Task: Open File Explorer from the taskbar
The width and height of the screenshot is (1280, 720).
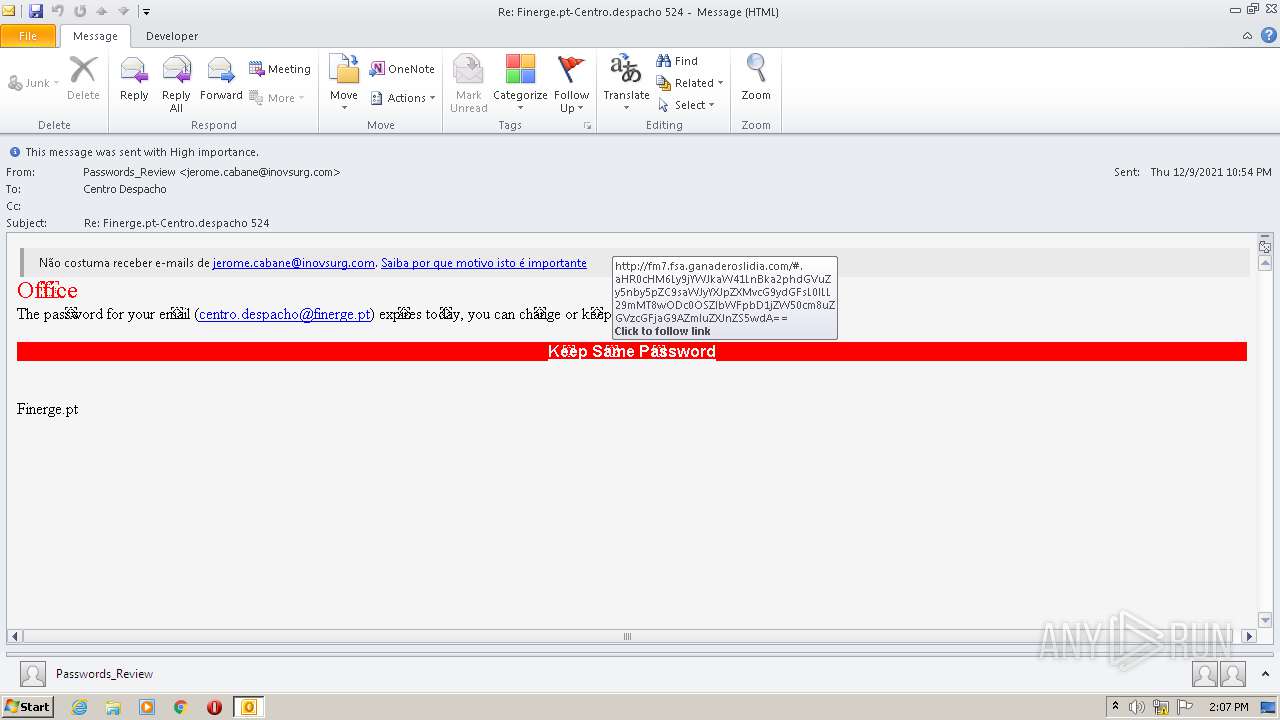Action: (x=113, y=707)
